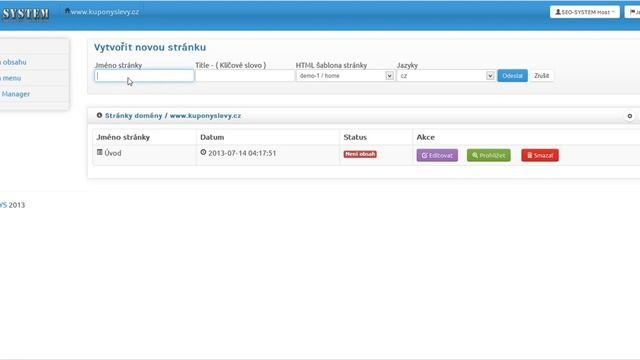Viewport: 640px width, 360px height.
Task: Select the Úvod page row name
Action: [x=113, y=153]
